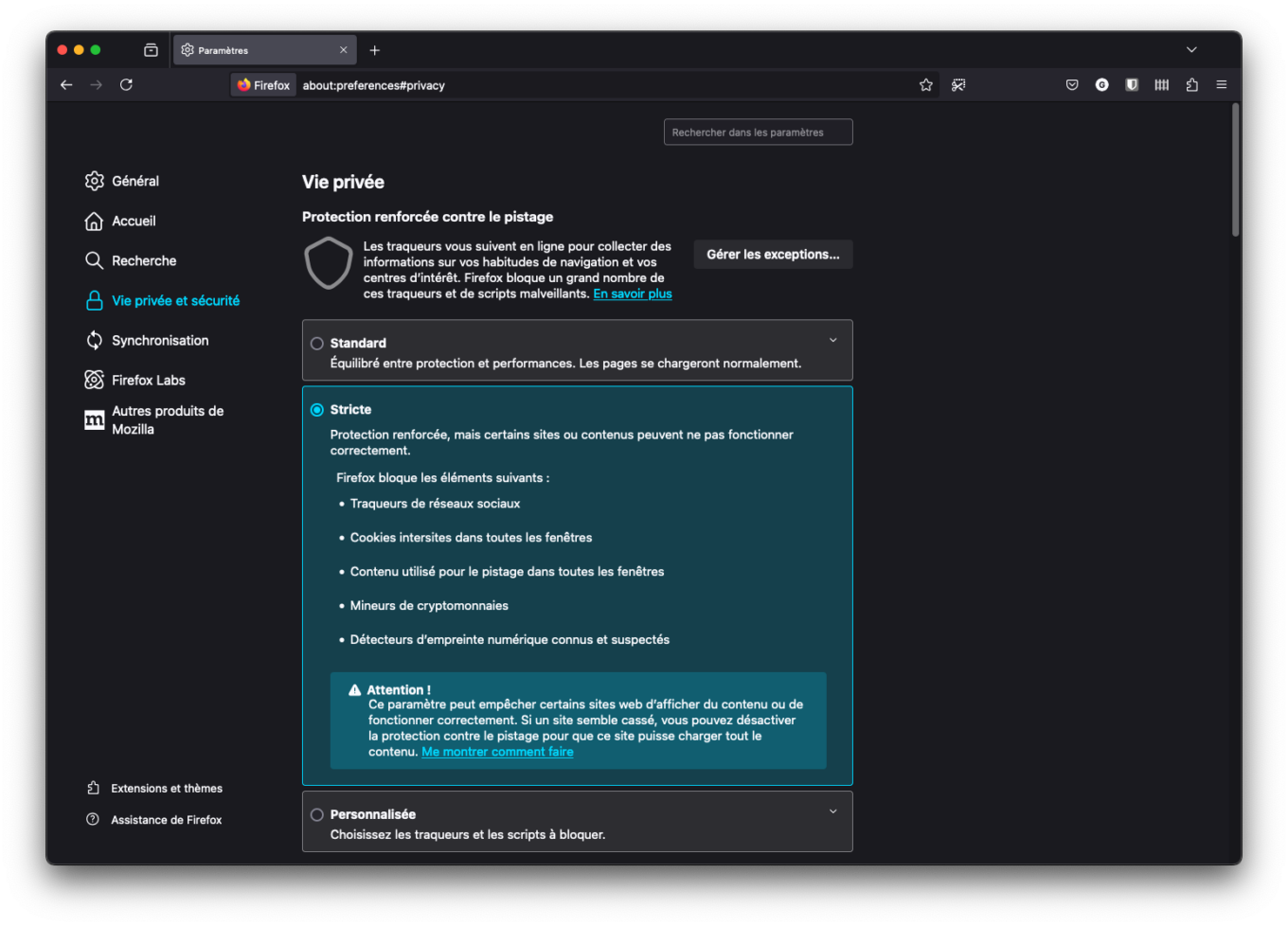Click the Synchronisation arrows icon
1288x926 pixels.
[94, 340]
